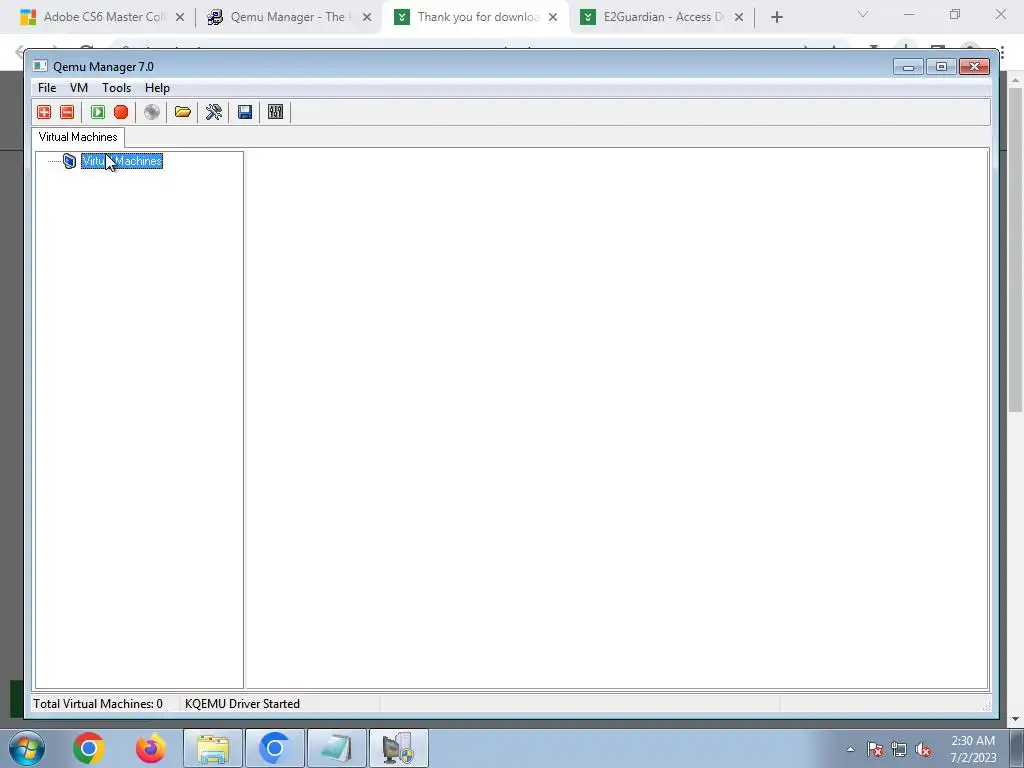Open the File menu
This screenshot has width=1024, height=768.
[47, 88]
